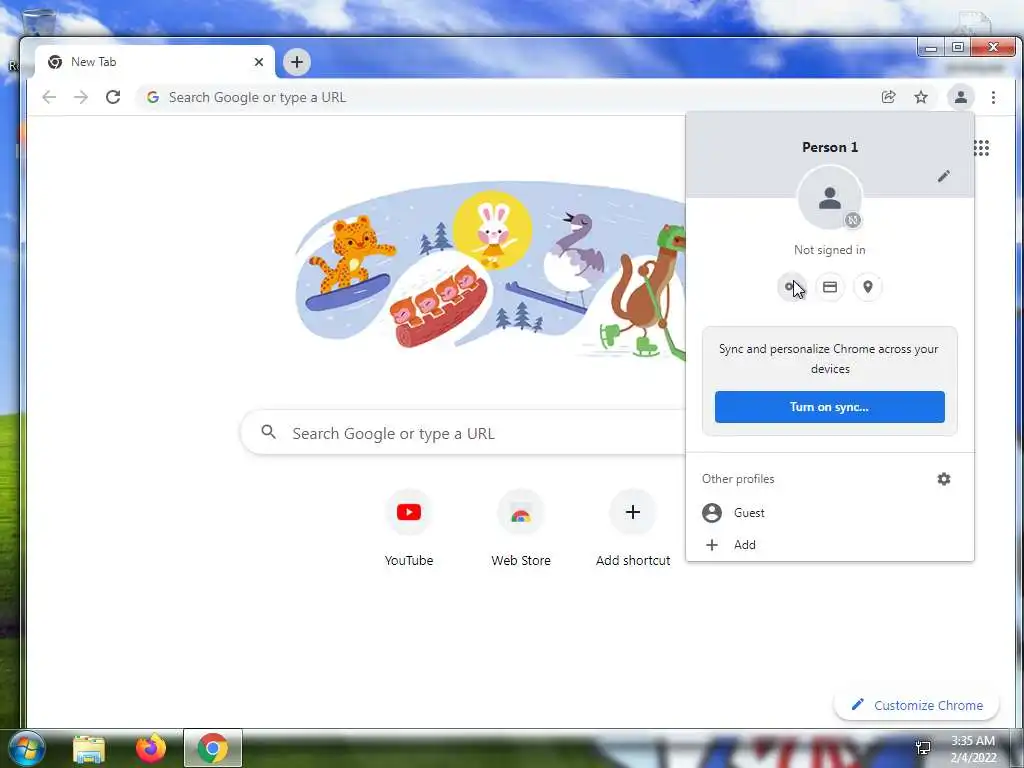1024x768 pixels.
Task: Share this page using the share icon
Action: point(888,97)
